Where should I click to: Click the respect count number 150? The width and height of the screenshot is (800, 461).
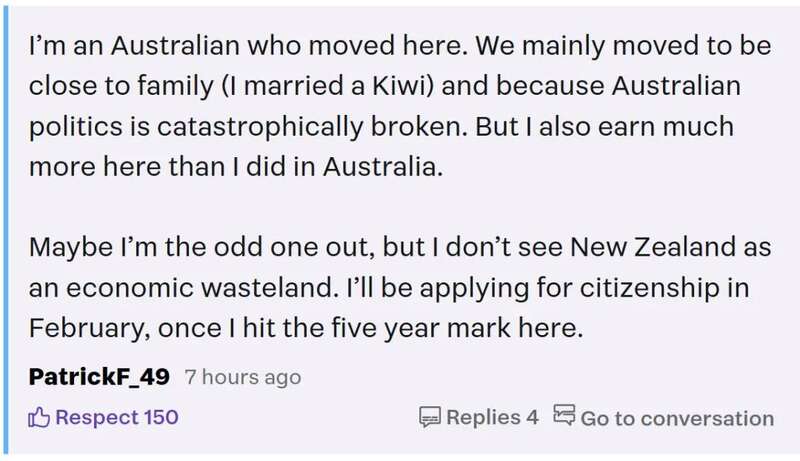[x=161, y=417]
